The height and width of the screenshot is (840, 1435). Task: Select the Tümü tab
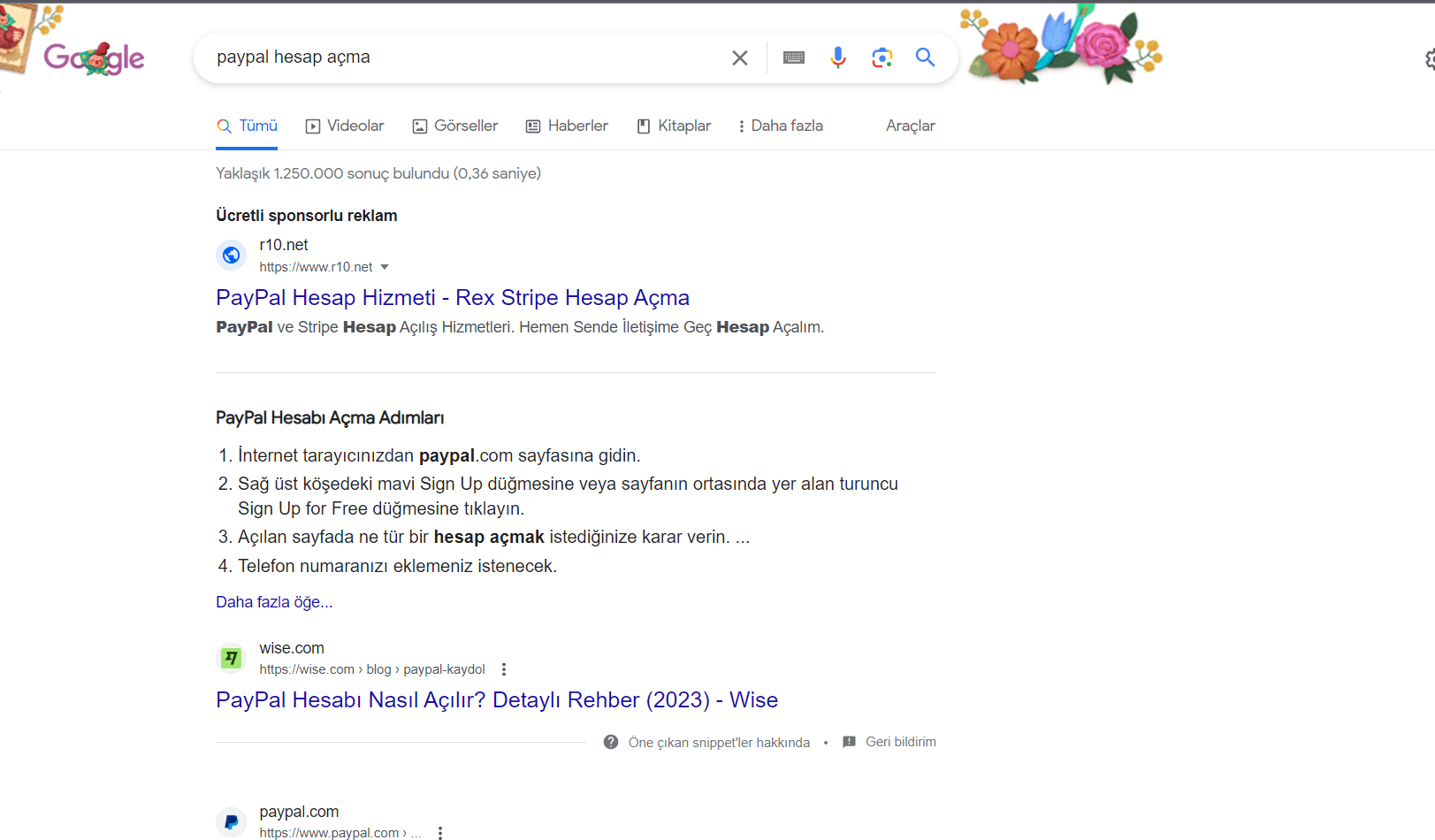pyautogui.click(x=248, y=126)
